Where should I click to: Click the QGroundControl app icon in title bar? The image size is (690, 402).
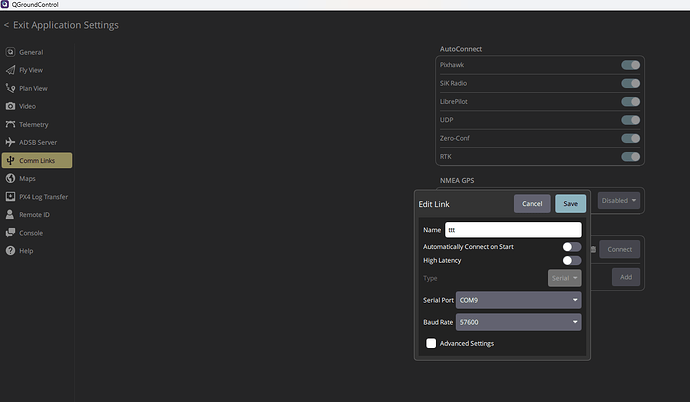(x=5, y=4)
